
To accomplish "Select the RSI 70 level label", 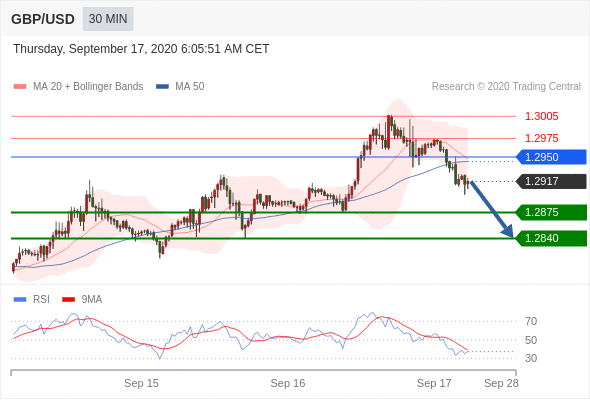I will tap(531, 321).
